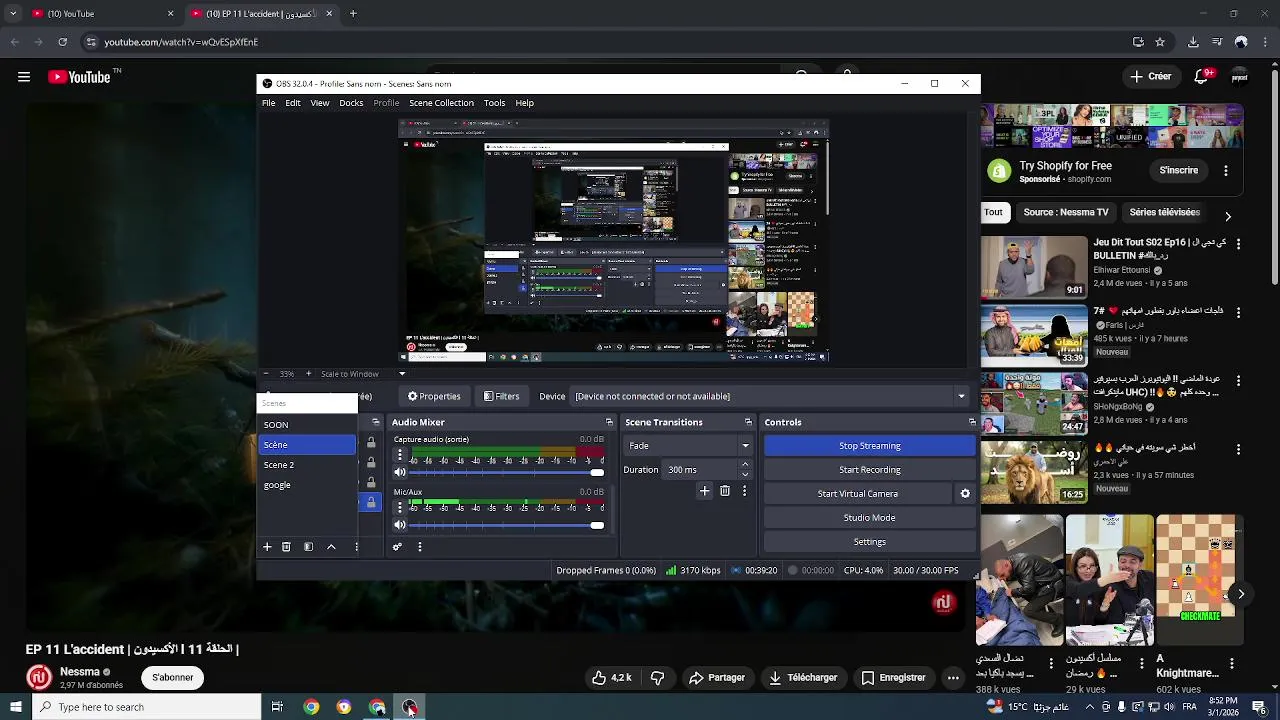Image resolution: width=1280 pixels, height=720 pixels.
Task: Mute Capture audio (sortie) speaker icon
Action: (400, 472)
